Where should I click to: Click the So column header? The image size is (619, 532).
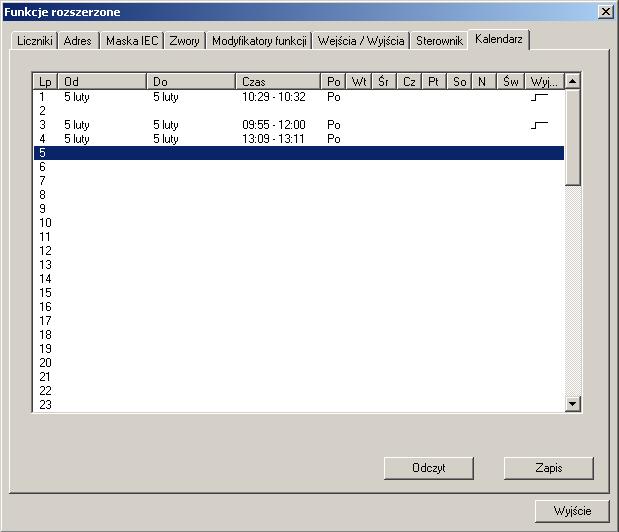tap(459, 82)
